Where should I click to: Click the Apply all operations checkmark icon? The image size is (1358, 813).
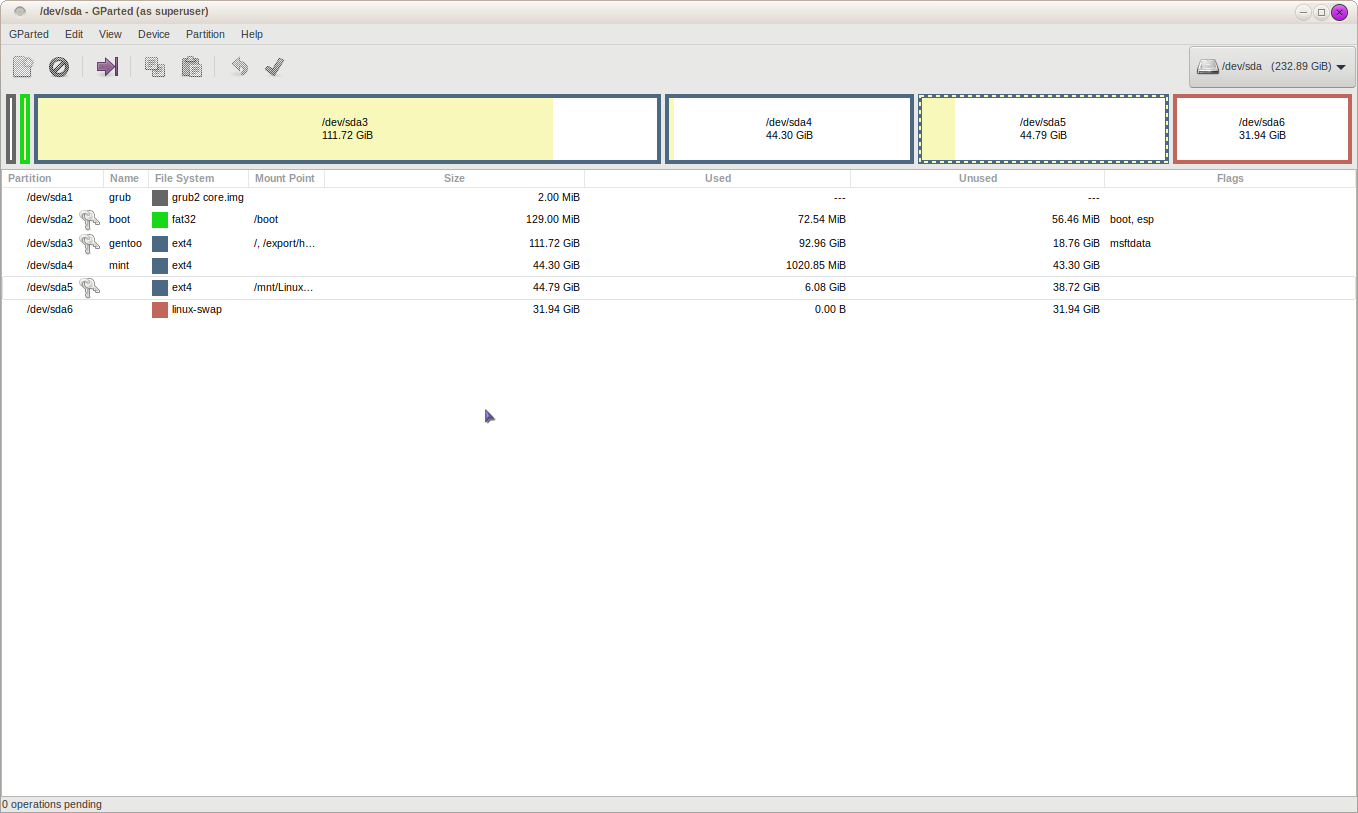tap(275, 67)
